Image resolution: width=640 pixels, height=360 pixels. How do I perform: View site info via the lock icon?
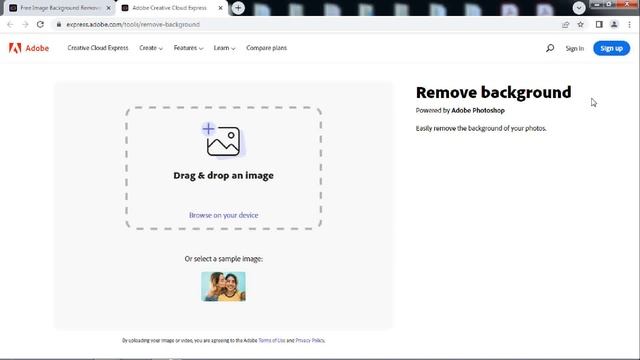pyautogui.click(x=59, y=24)
